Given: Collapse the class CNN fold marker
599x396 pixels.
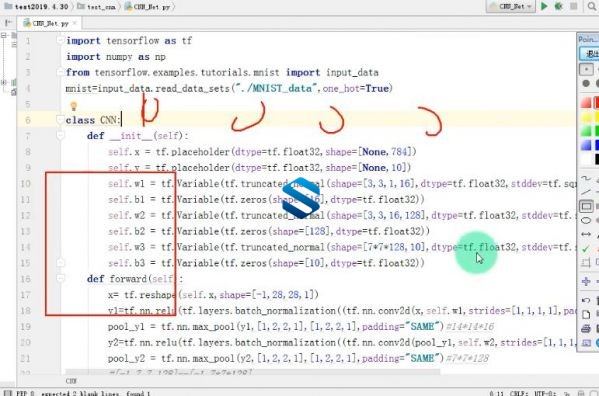Looking at the screenshot, I should 60,120.
